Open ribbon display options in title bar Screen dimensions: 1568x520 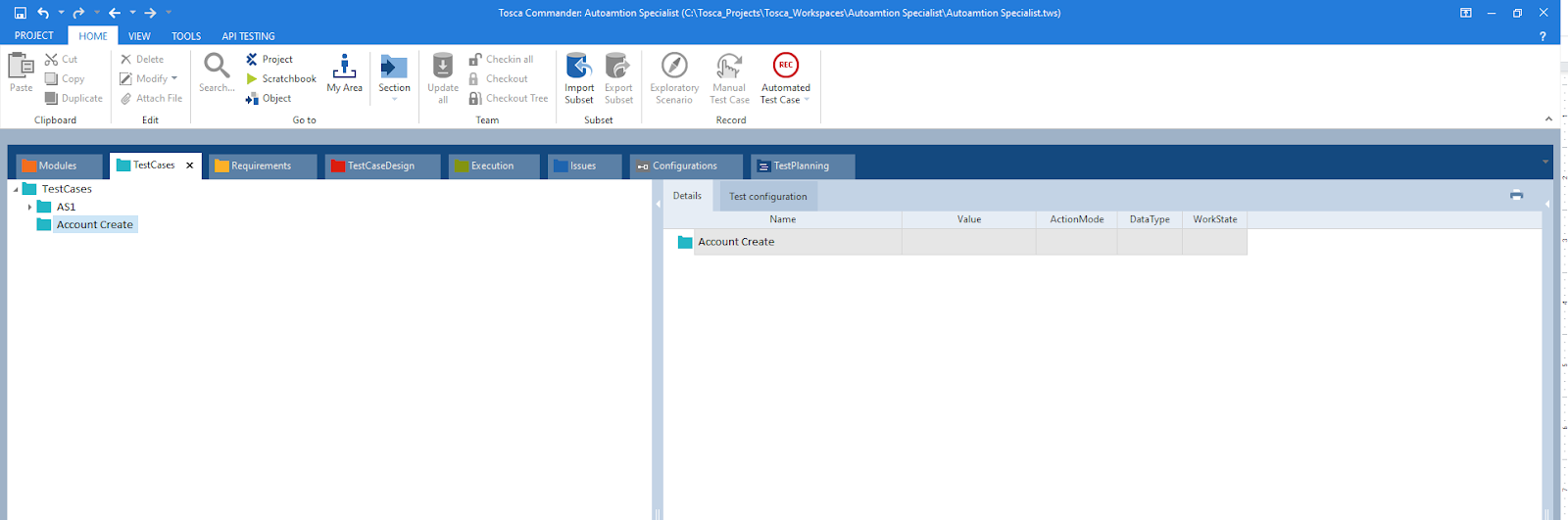[1465, 13]
